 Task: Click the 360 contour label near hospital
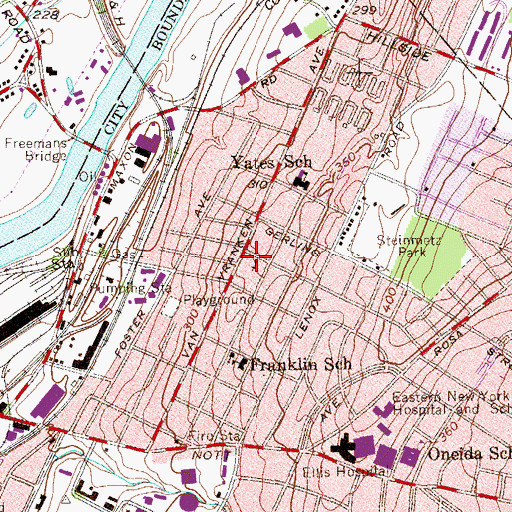pyautogui.click(x=448, y=431)
